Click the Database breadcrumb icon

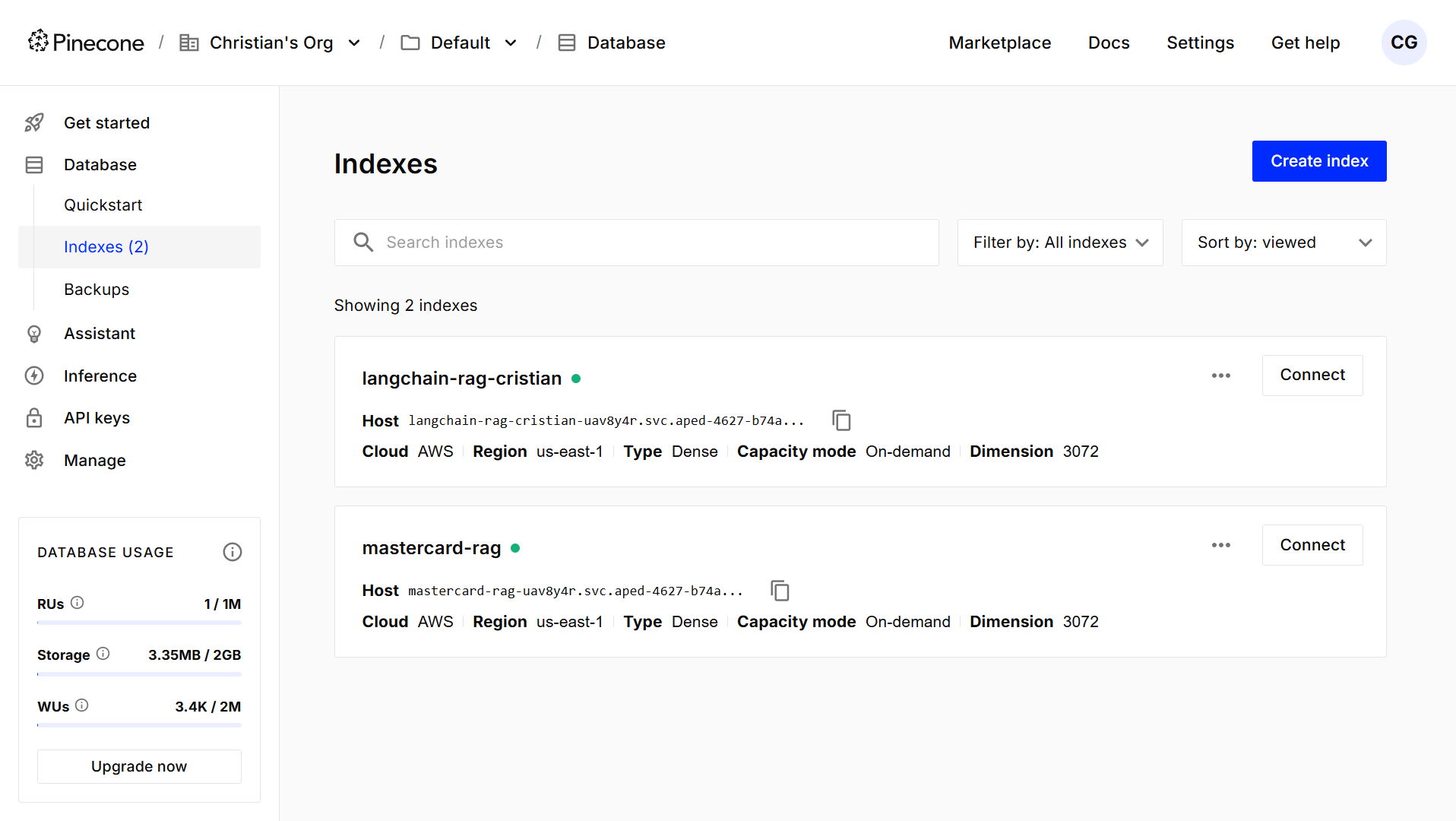pos(567,43)
